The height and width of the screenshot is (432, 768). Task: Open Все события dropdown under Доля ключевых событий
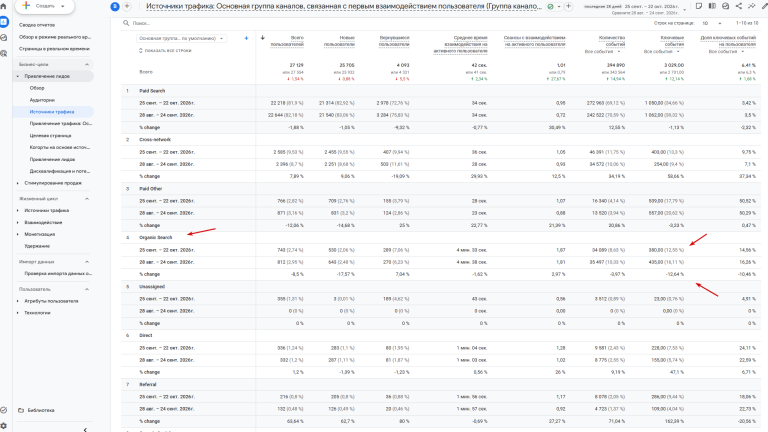click(x=727, y=51)
